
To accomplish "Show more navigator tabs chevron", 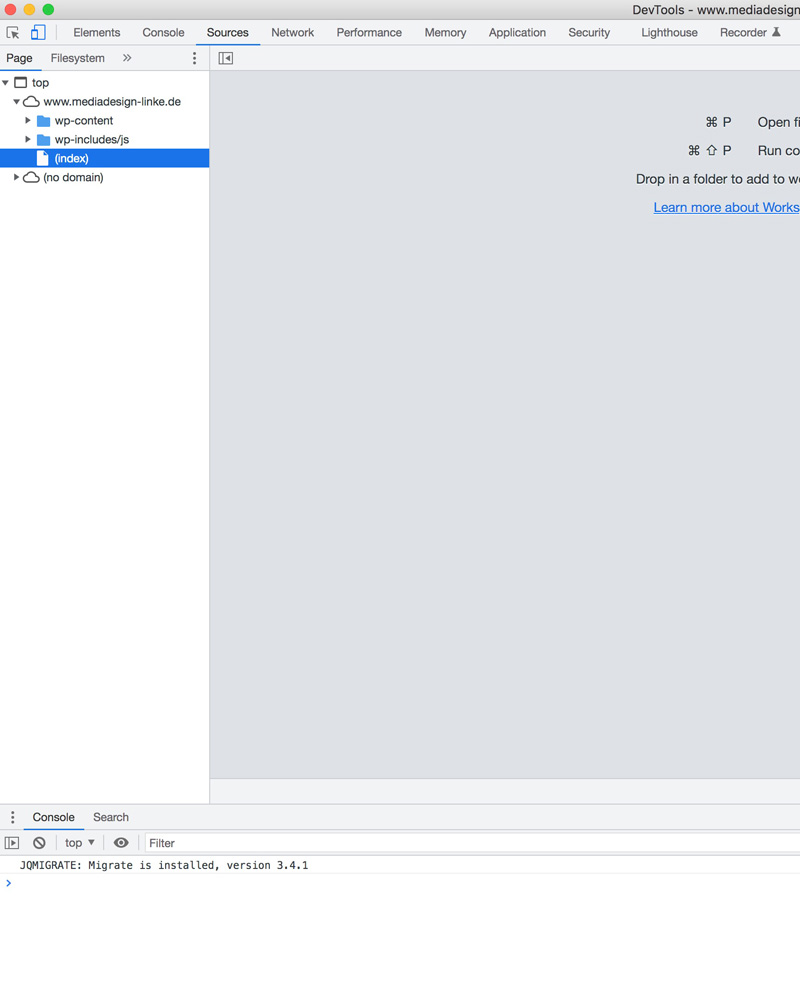I will click(x=127, y=58).
